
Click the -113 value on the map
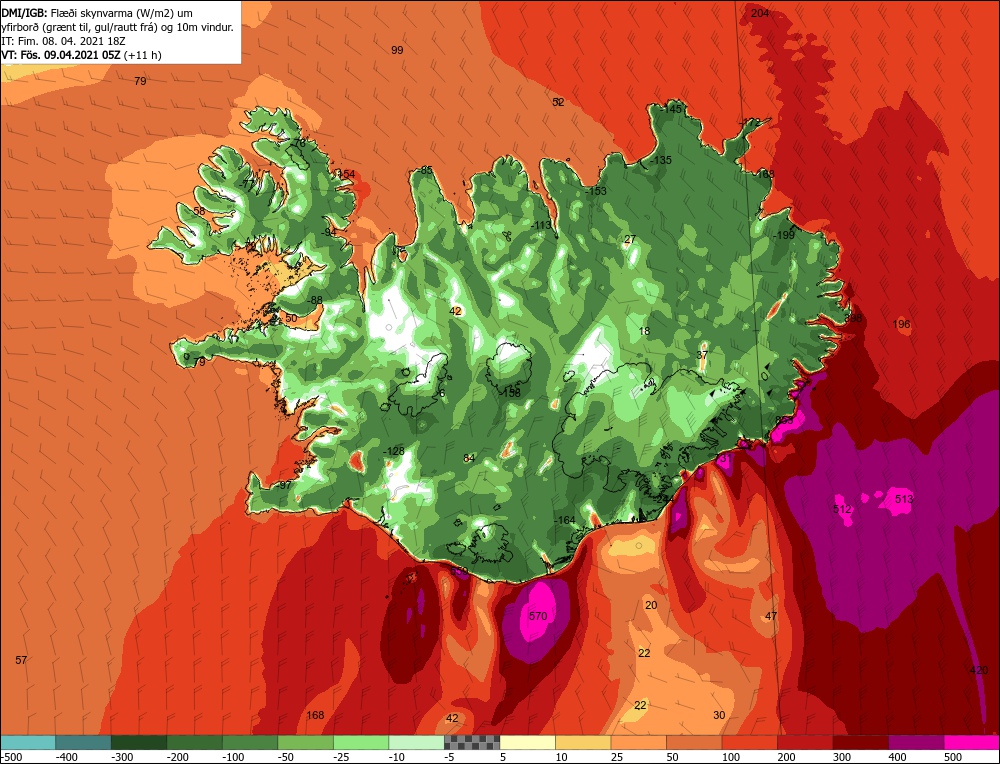pos(540,224)
